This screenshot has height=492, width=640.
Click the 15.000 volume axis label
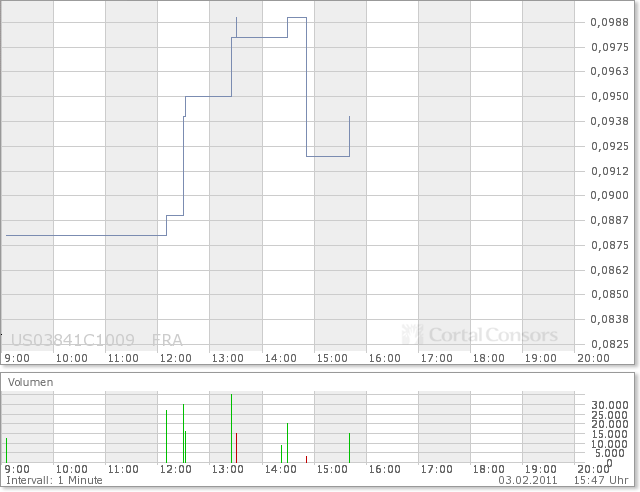[610, 434]
